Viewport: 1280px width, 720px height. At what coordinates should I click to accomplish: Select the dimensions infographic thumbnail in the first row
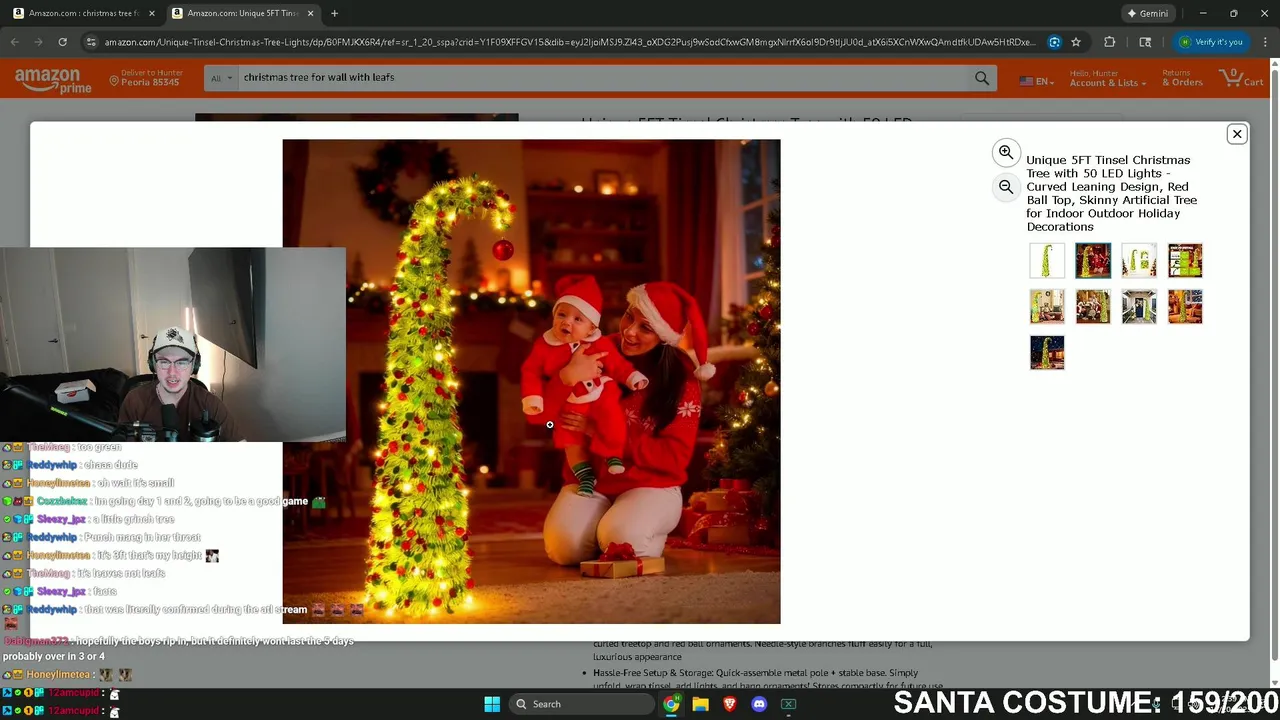(1185, 261)
